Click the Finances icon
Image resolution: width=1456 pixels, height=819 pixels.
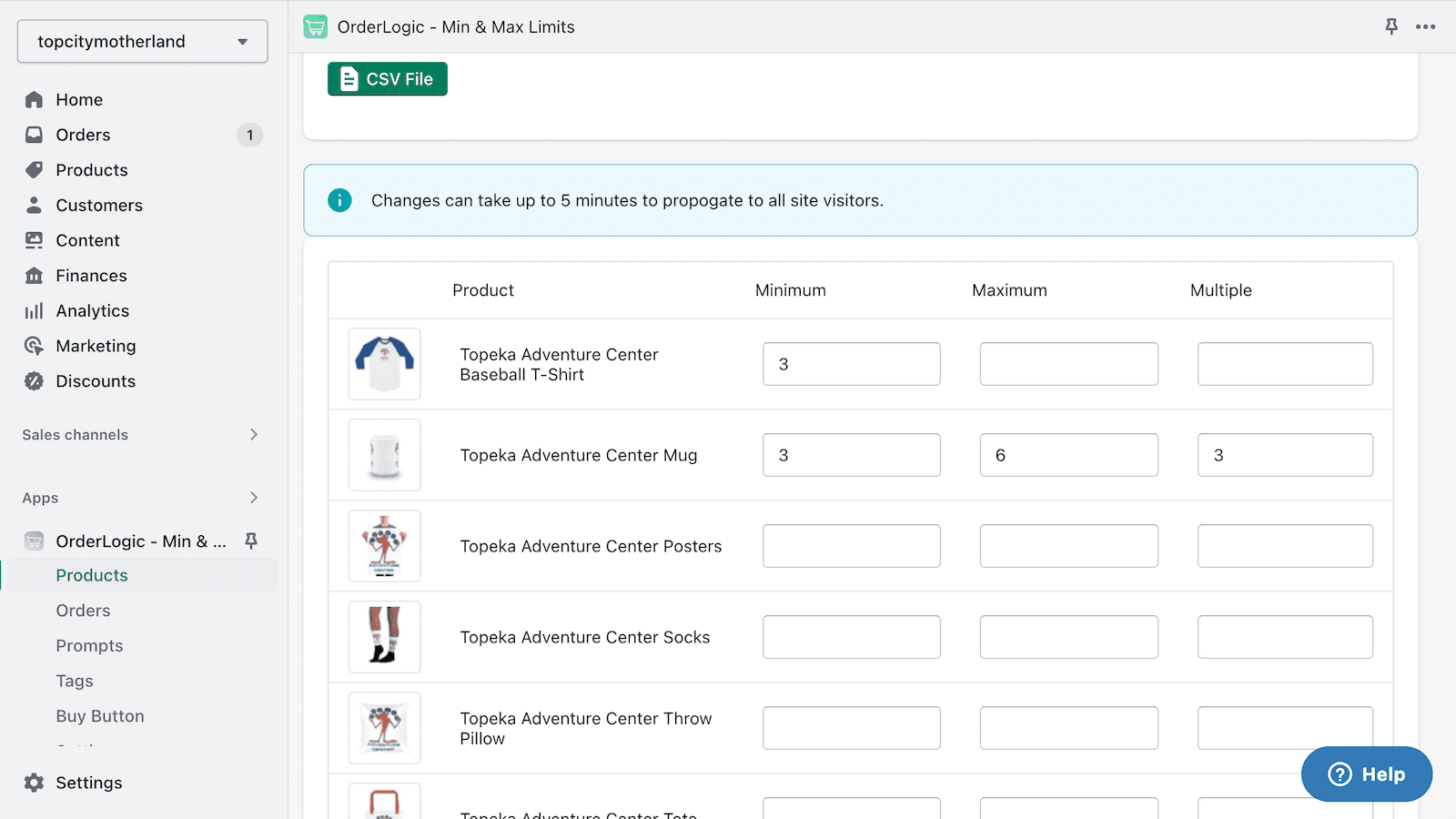pyautogui.click(x=34, y=275)
